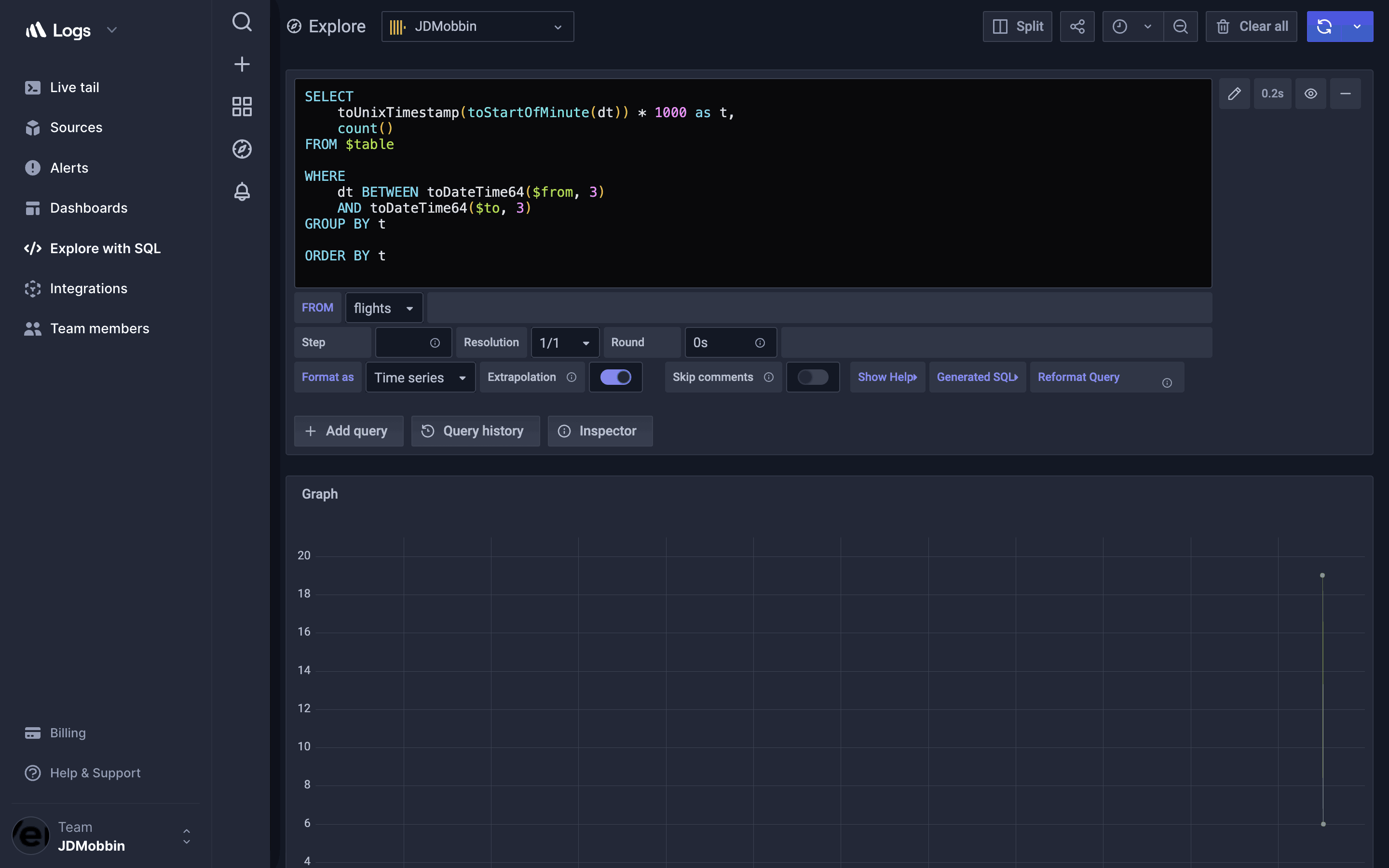Viewport: 1389px width, 868px height.
Task: Click the pencil edit query icon
Action: (1234, 94)
